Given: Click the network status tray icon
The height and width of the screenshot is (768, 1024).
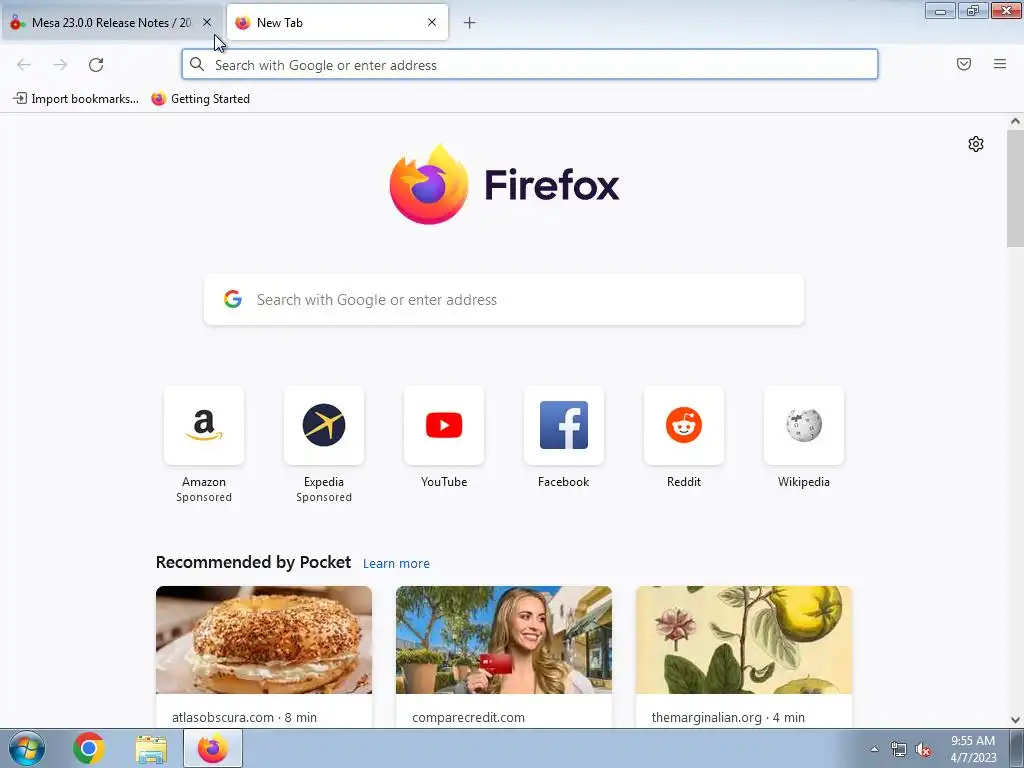Looking at the screenshot, I should [x=899, y=750].
